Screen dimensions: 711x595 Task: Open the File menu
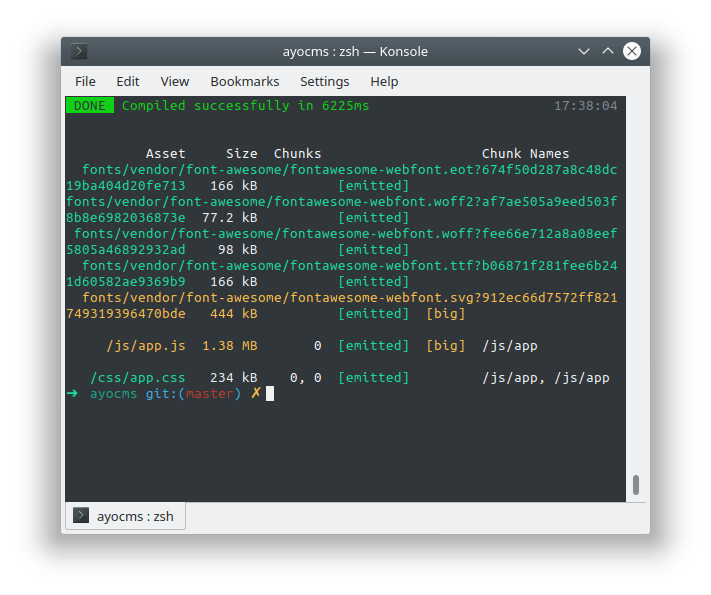[x=86, y=81]
